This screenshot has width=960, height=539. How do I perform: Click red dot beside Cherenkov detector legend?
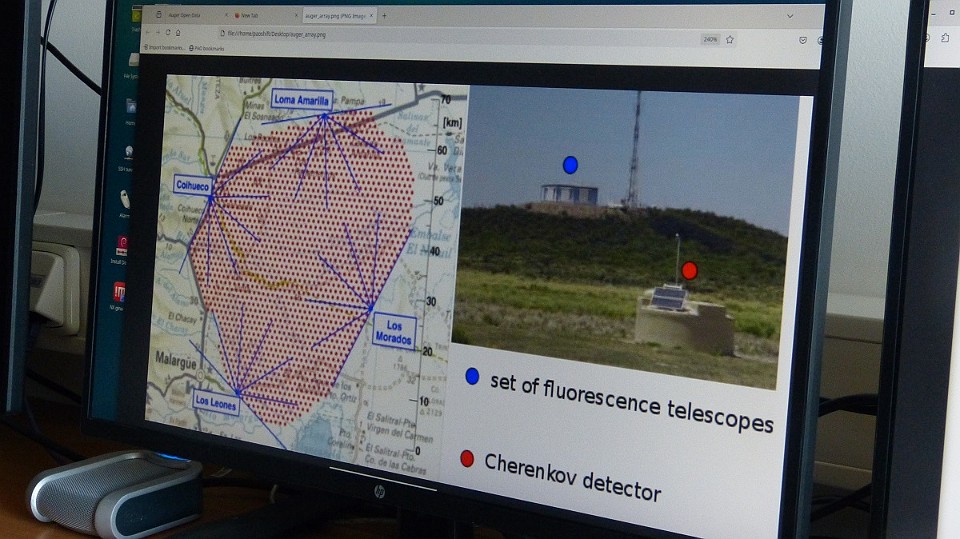click(x=466, y=459)
